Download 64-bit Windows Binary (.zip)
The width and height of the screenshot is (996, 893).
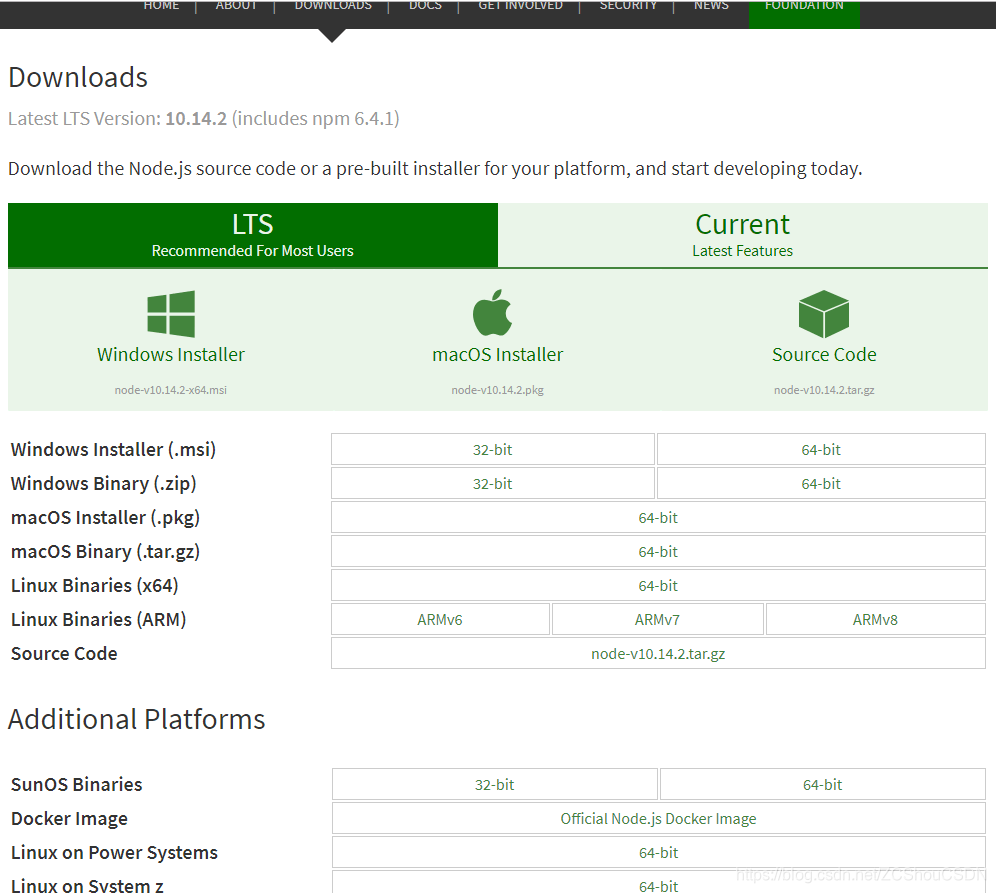(x=821, y=484)
